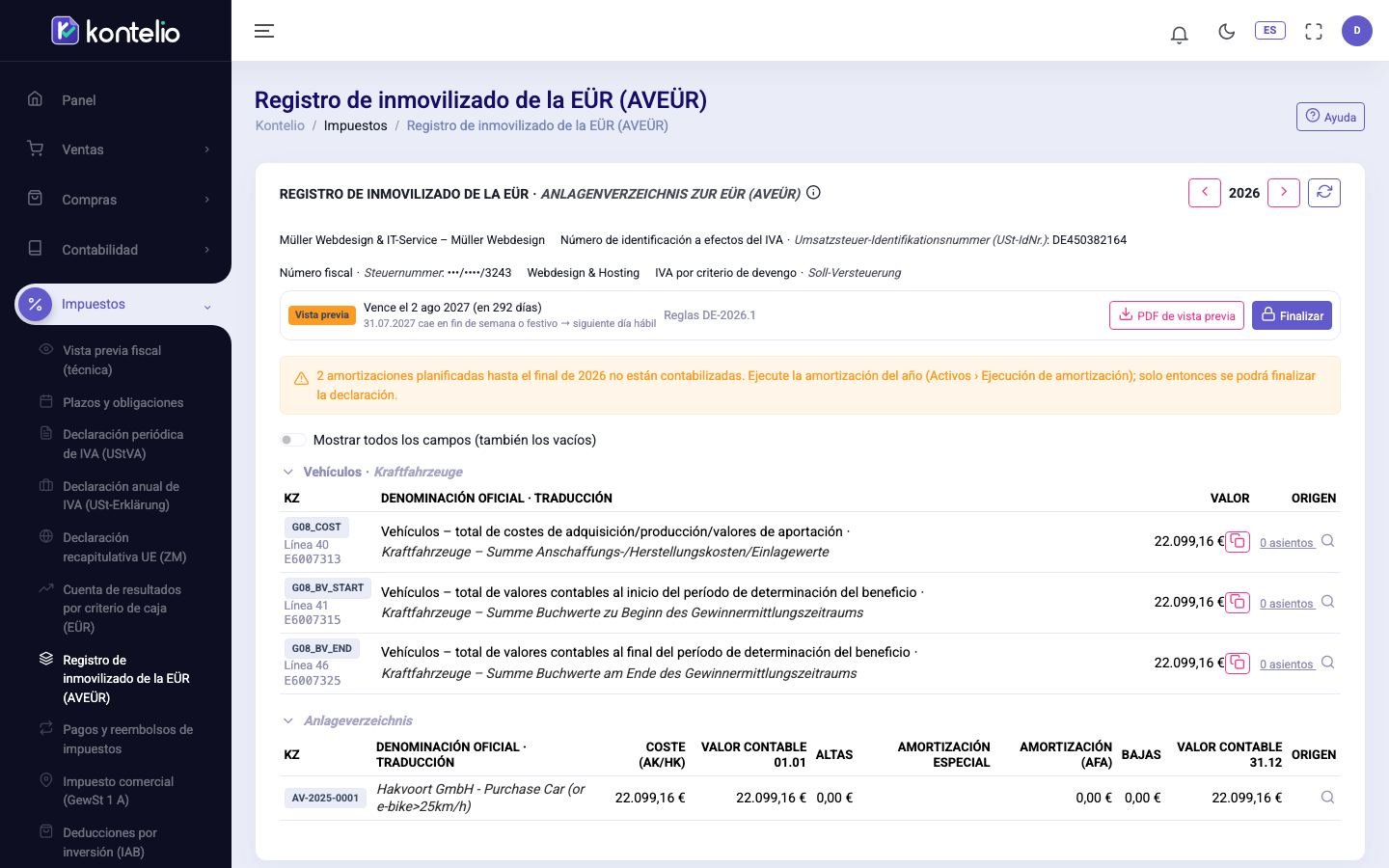Click Impuestos breadcrumb link
Image resolution: width=1389 pixels, height=868 pixels.
click(x=356, y=125)
